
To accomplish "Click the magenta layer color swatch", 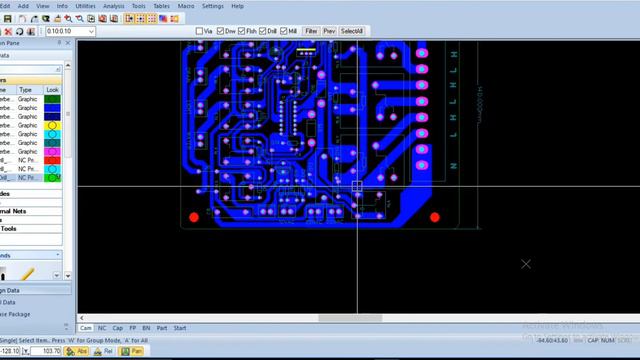I will pyautogui.click(x=52, y=151).
